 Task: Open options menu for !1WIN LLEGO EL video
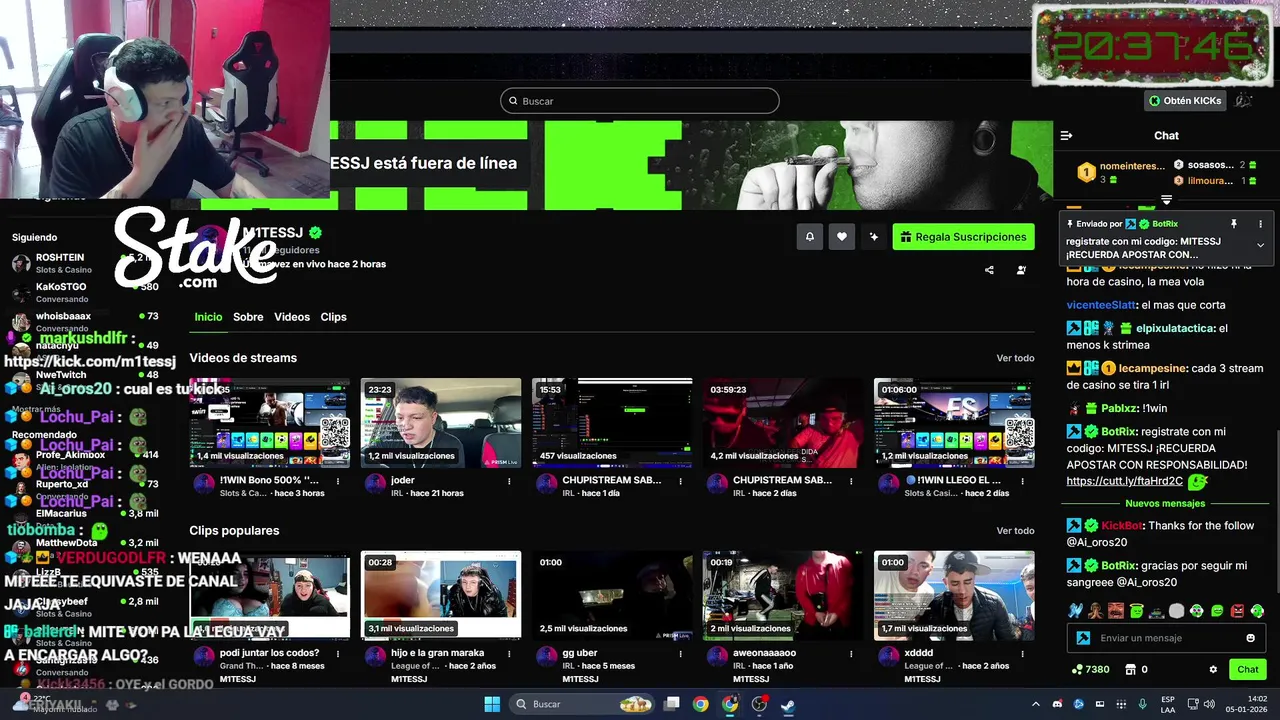(x=1022, y=481)
